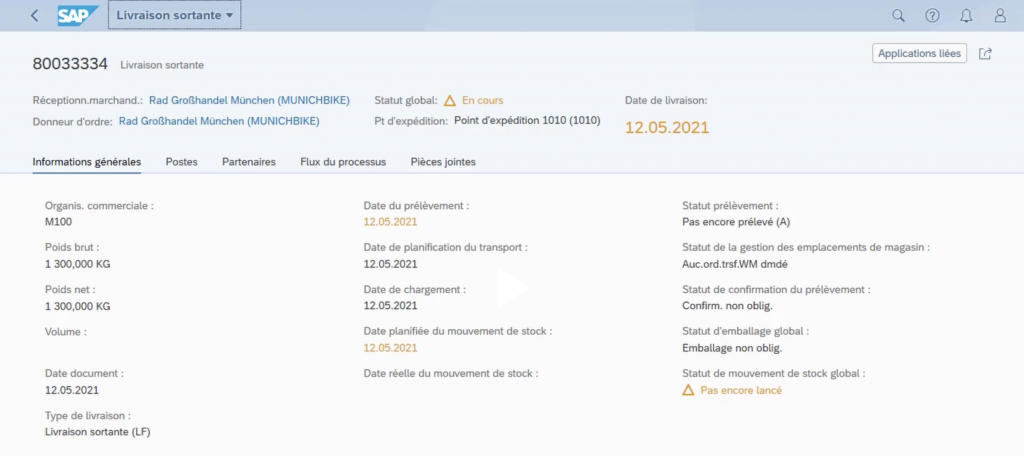Click the En cours warning triangle icon
1024x456 pixels.
click(x=450, y=100)
